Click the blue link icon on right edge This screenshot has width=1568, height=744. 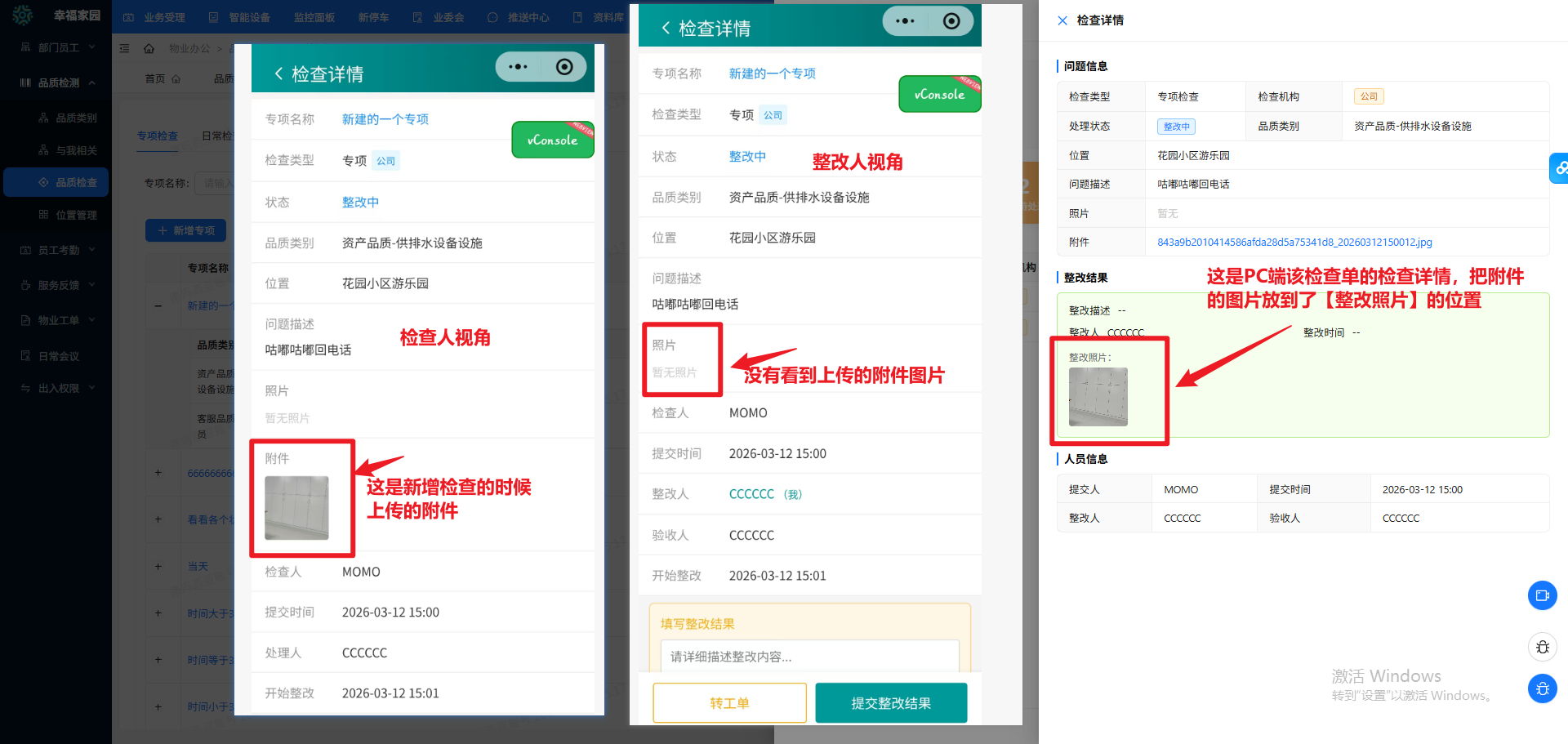(1560, 168)
